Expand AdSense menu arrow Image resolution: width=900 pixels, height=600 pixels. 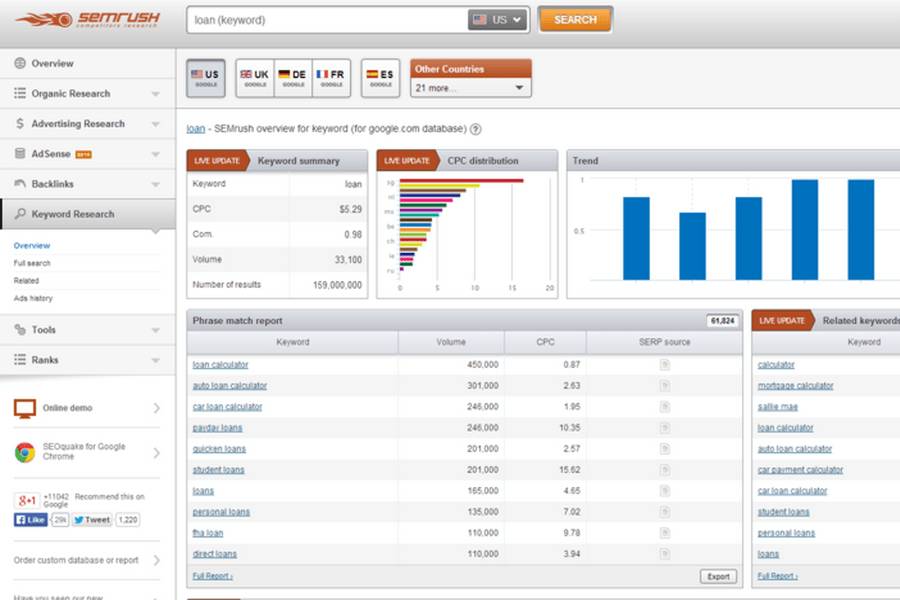coord(156,154)
